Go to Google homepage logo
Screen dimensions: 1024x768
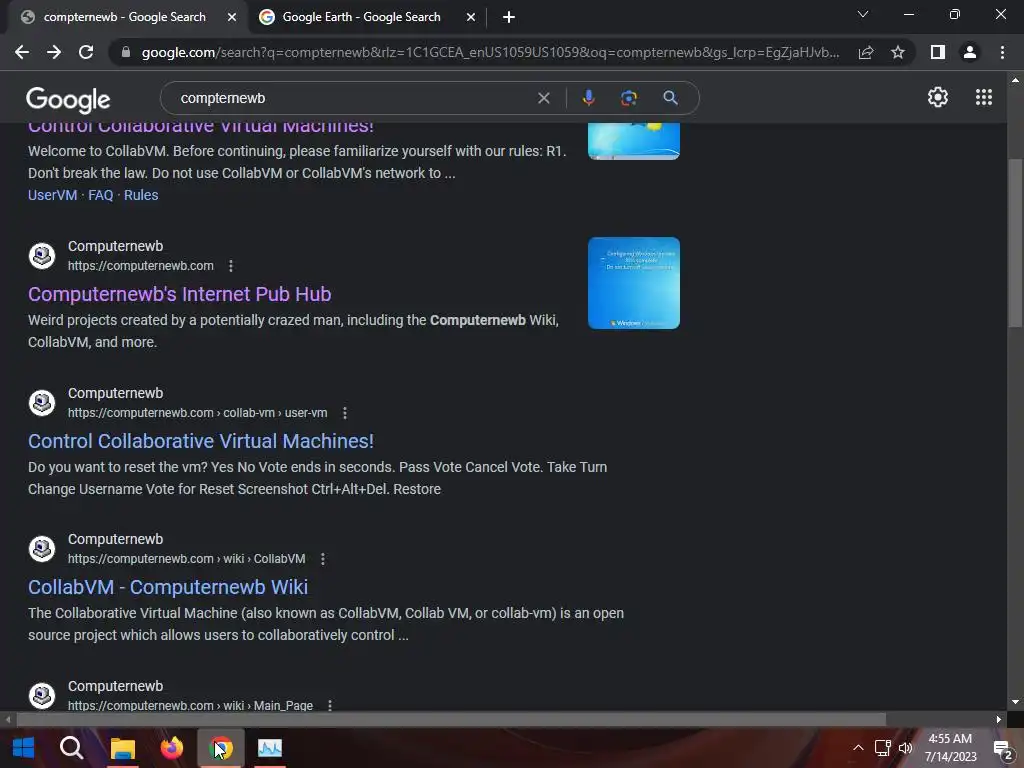68,99
